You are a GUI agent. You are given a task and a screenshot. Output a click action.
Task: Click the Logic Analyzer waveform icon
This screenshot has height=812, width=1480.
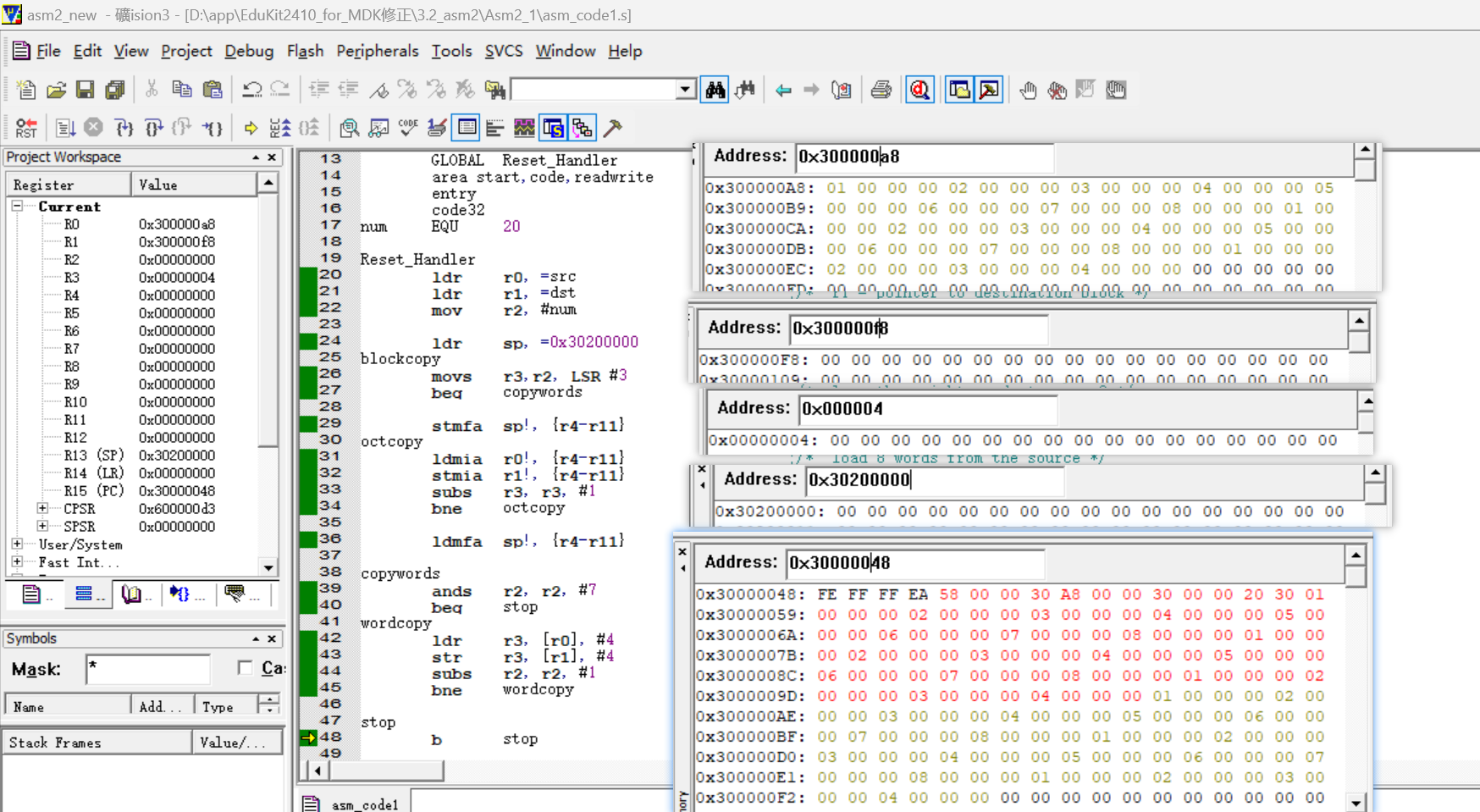click(524, 128)
